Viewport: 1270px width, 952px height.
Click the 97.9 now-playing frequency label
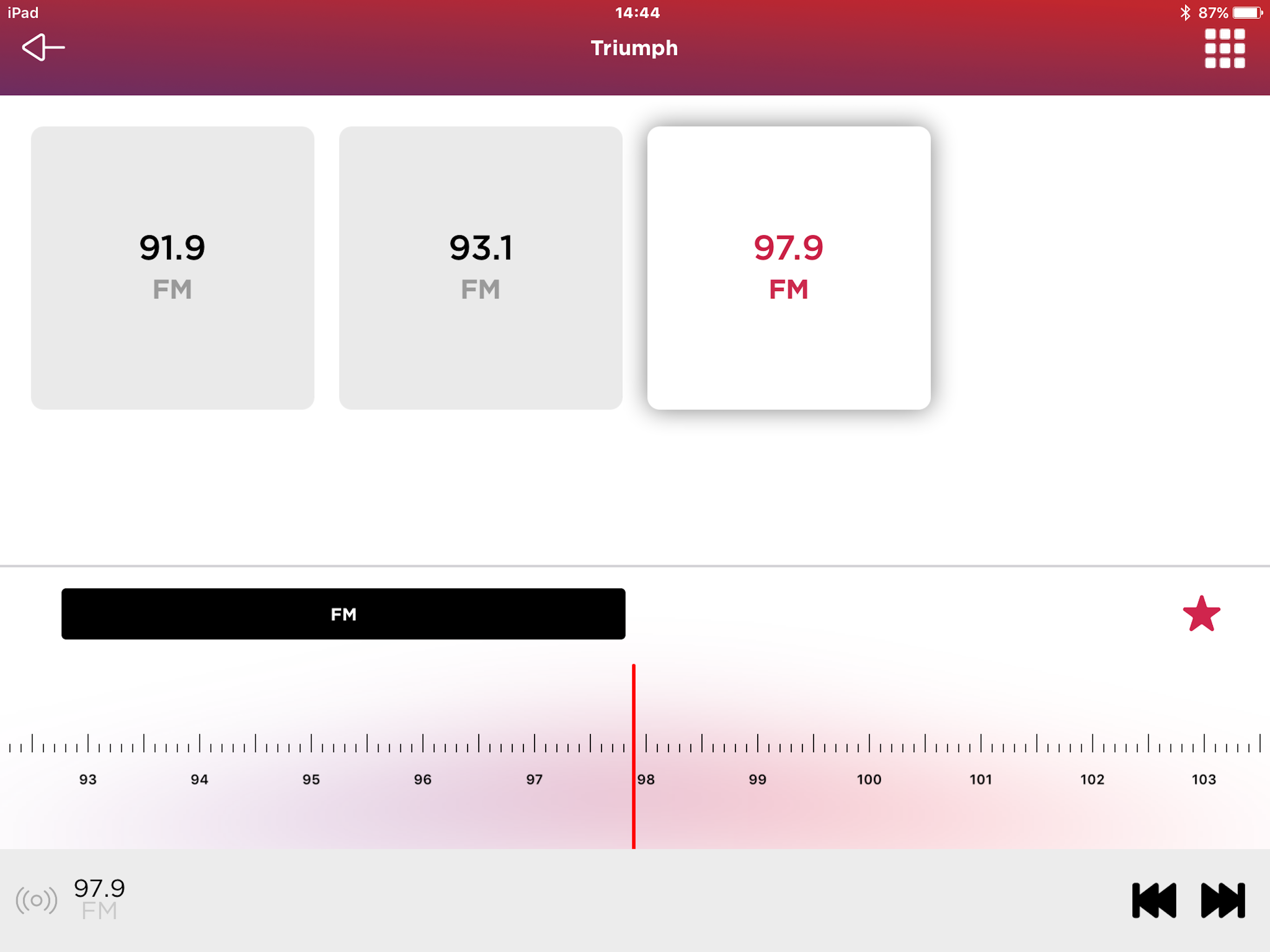99,888
